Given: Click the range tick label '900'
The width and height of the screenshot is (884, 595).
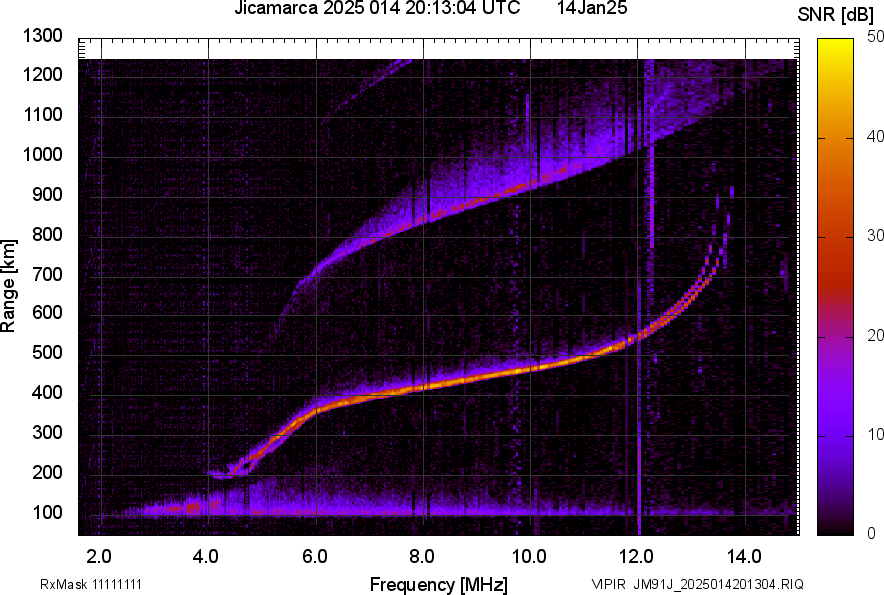Looking at the screenshot, I should (47, 194).
